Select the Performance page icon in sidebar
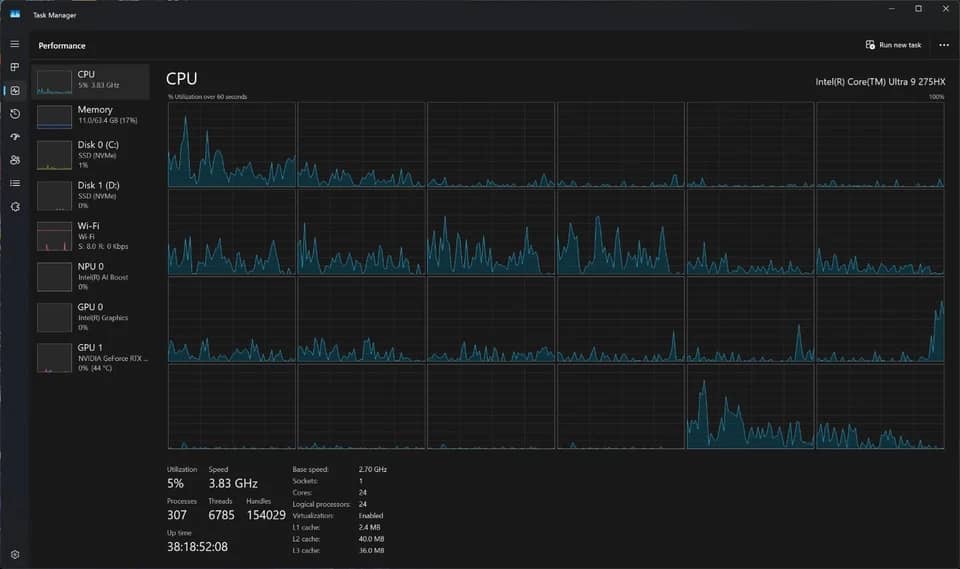This screenshot has height=569, width=960. click(x=15, y=90)
